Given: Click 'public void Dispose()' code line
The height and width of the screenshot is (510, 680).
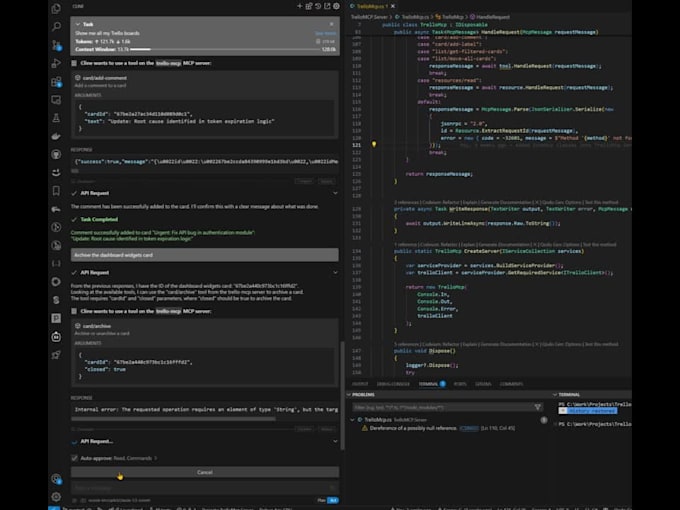Looking at the screenshot, I should click(425, 351).
